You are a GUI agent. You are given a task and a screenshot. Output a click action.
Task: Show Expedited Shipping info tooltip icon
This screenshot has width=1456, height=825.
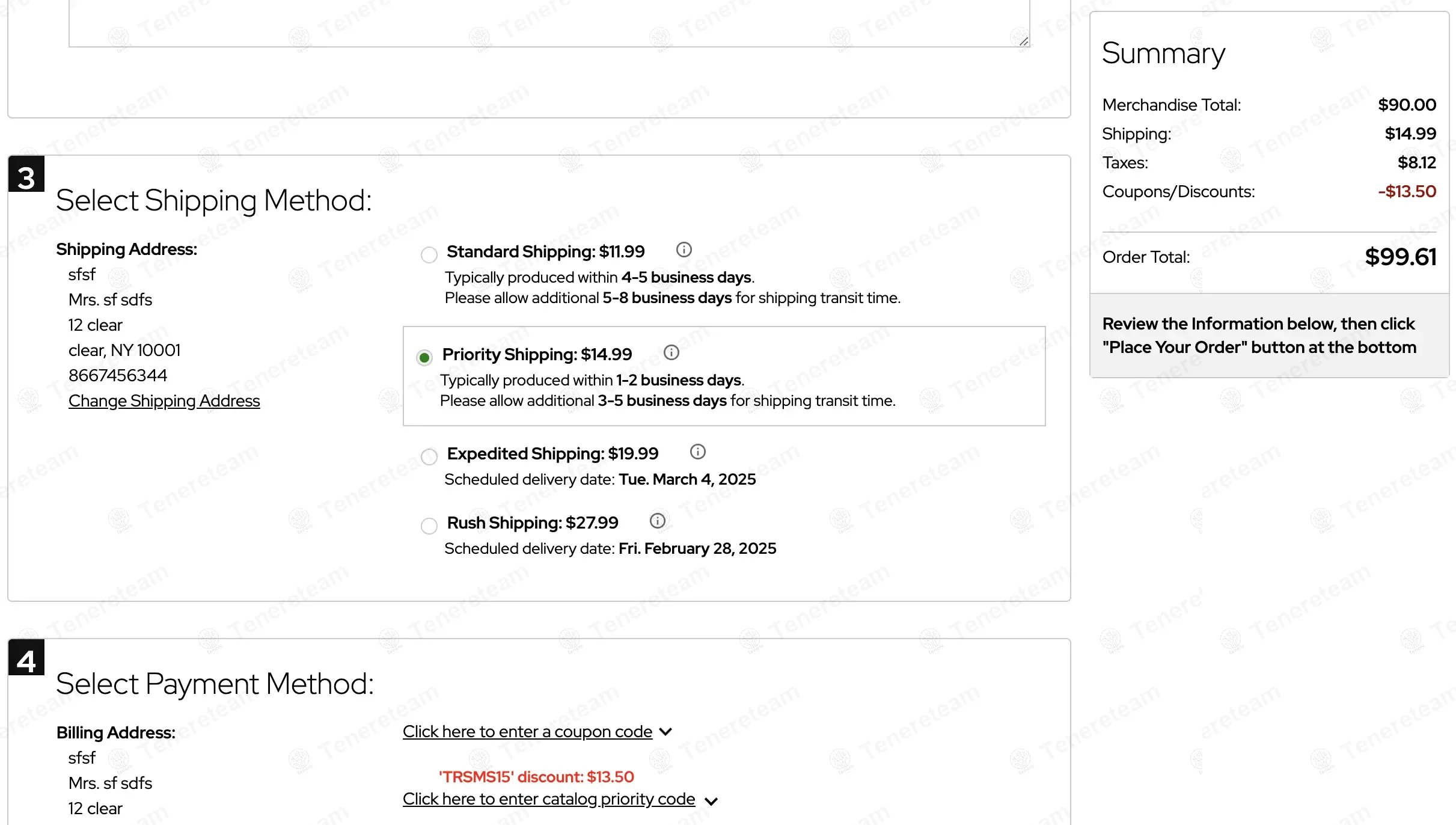point(697,452)
